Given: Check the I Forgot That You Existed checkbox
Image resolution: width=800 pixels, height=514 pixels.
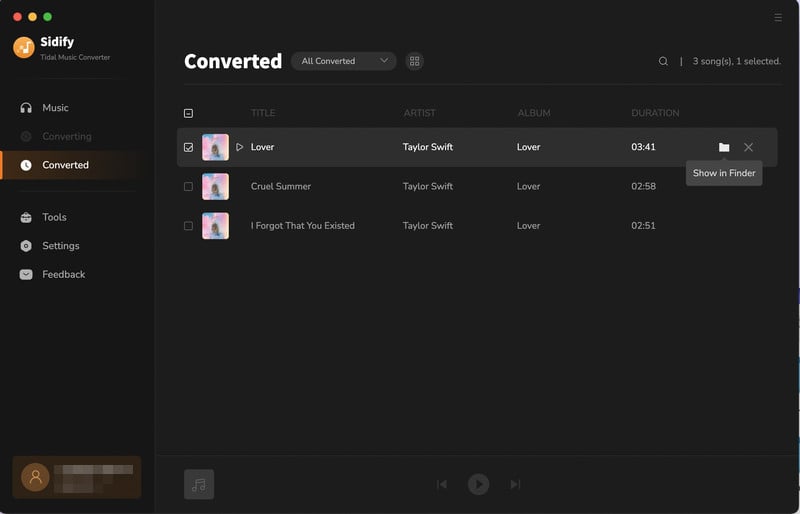Looking at the screenshot, I should tap(188, 226).
